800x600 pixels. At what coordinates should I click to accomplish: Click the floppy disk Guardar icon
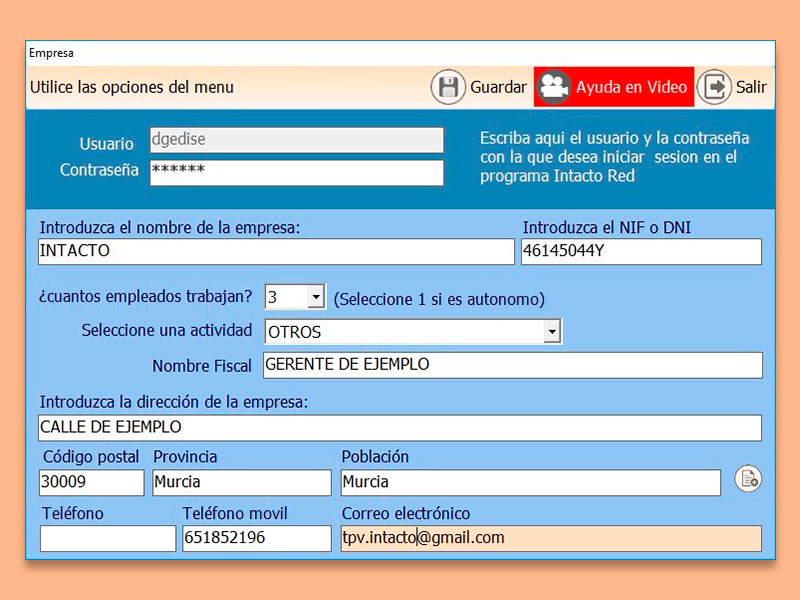pyautogui.click(x=448, y=87)
